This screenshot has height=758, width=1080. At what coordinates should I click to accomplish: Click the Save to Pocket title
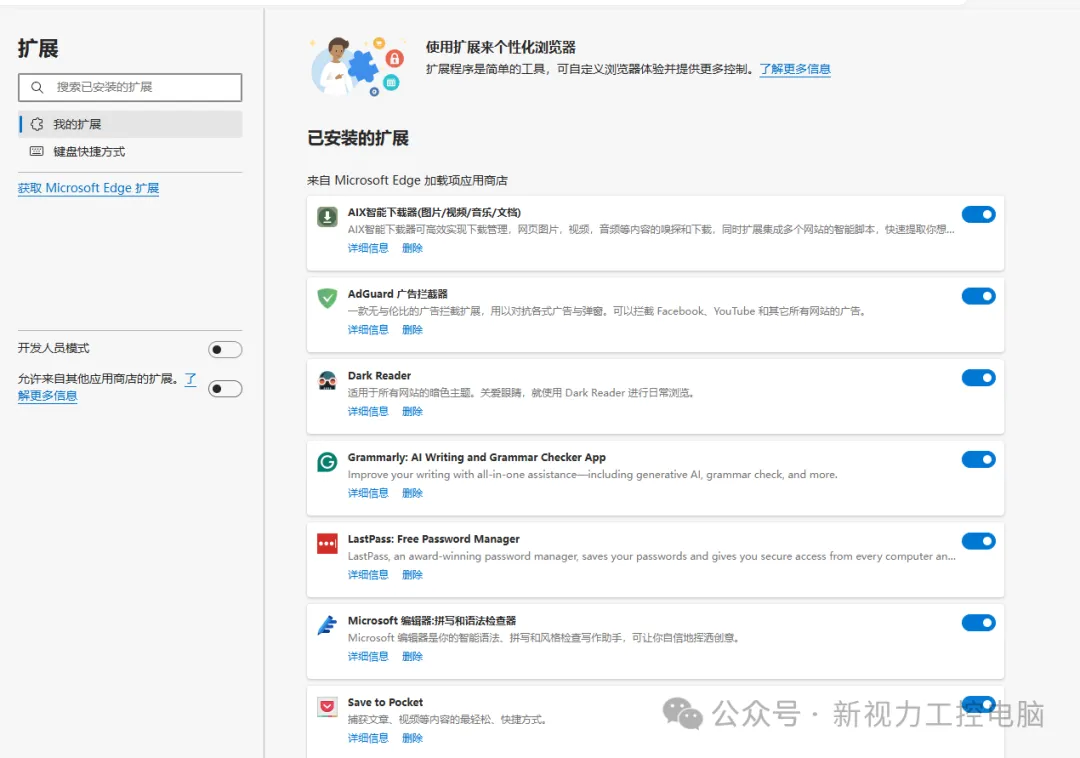click(385, 702)
